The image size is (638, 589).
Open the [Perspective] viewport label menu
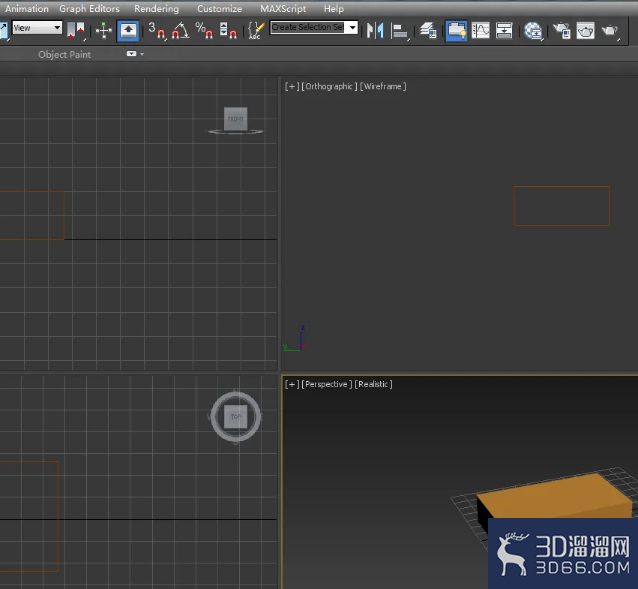[327, 384]
